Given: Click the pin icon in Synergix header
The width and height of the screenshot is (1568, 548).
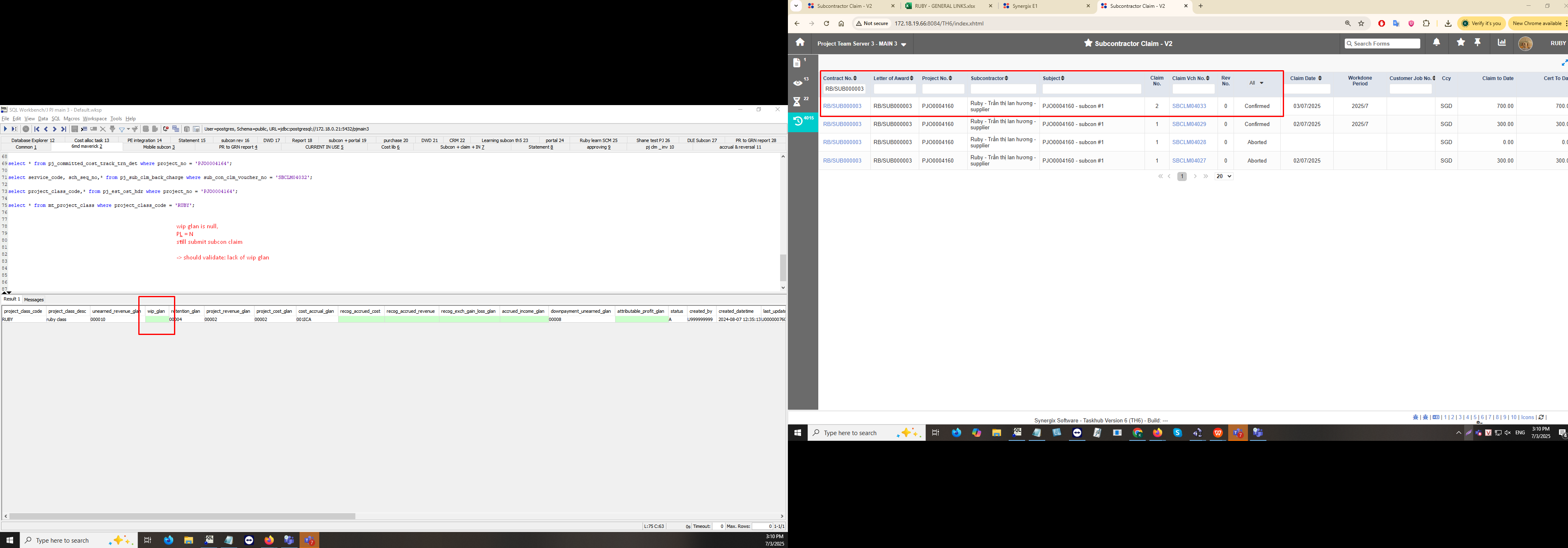Looking at the screenshot, I should 1477,42.
